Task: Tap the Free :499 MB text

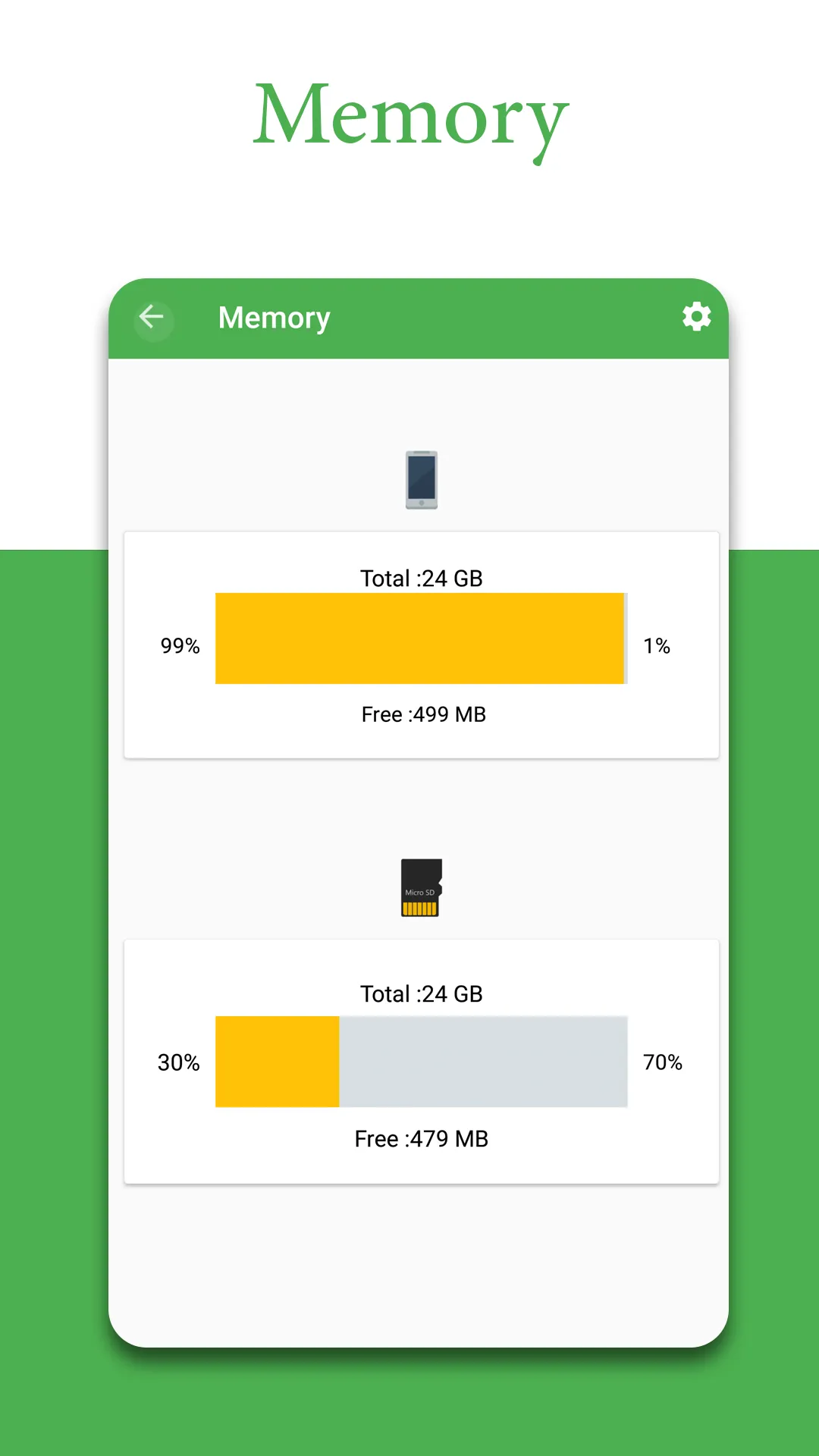Action: (x=422, y=714)
